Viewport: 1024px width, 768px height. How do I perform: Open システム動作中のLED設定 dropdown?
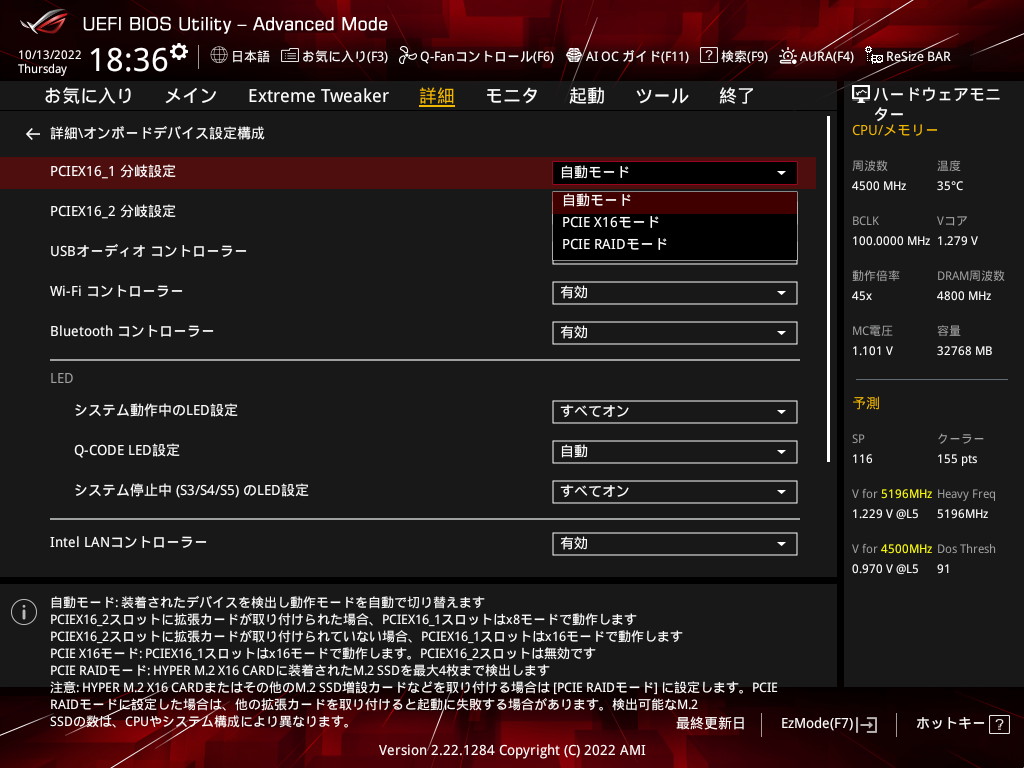click(x=675, y=411)
